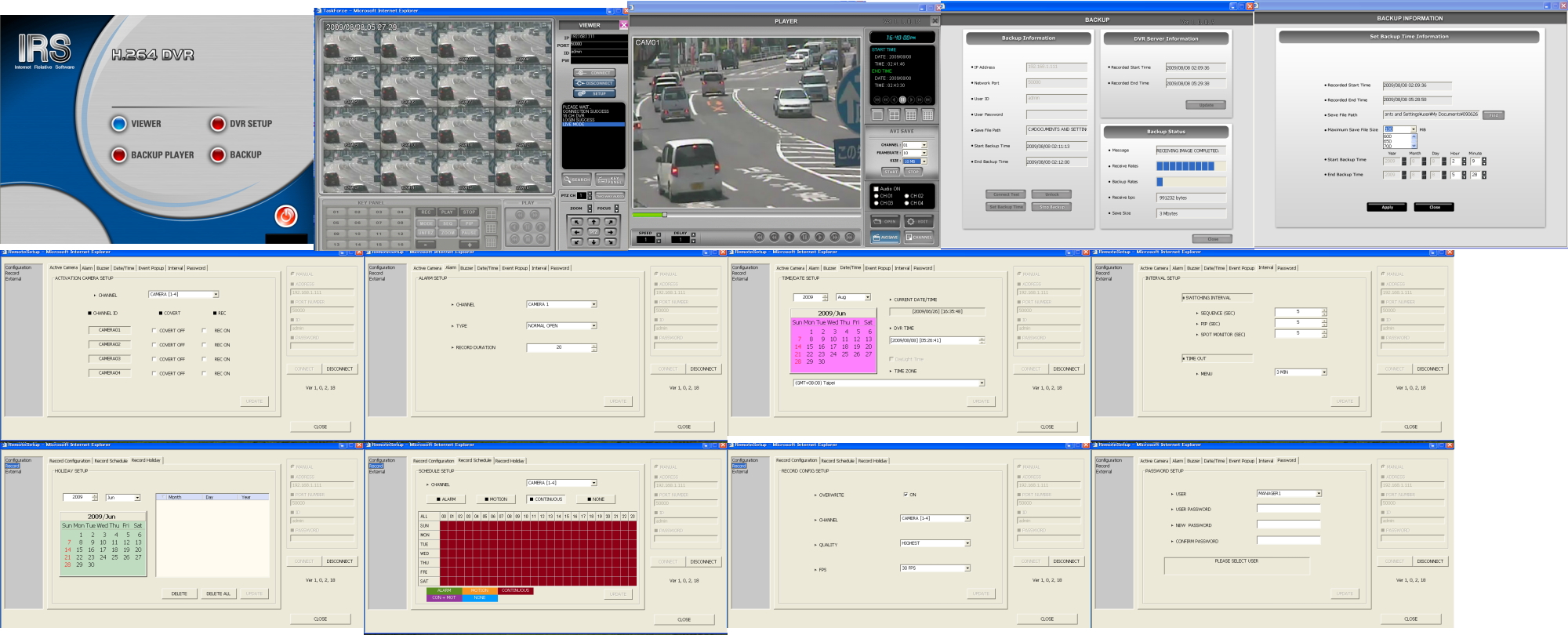The height and width of the screenshot is (635, 1568).
Task: Click the Receive Rates progress bar
Action: pyautogui.click(x=1191, y=166)
